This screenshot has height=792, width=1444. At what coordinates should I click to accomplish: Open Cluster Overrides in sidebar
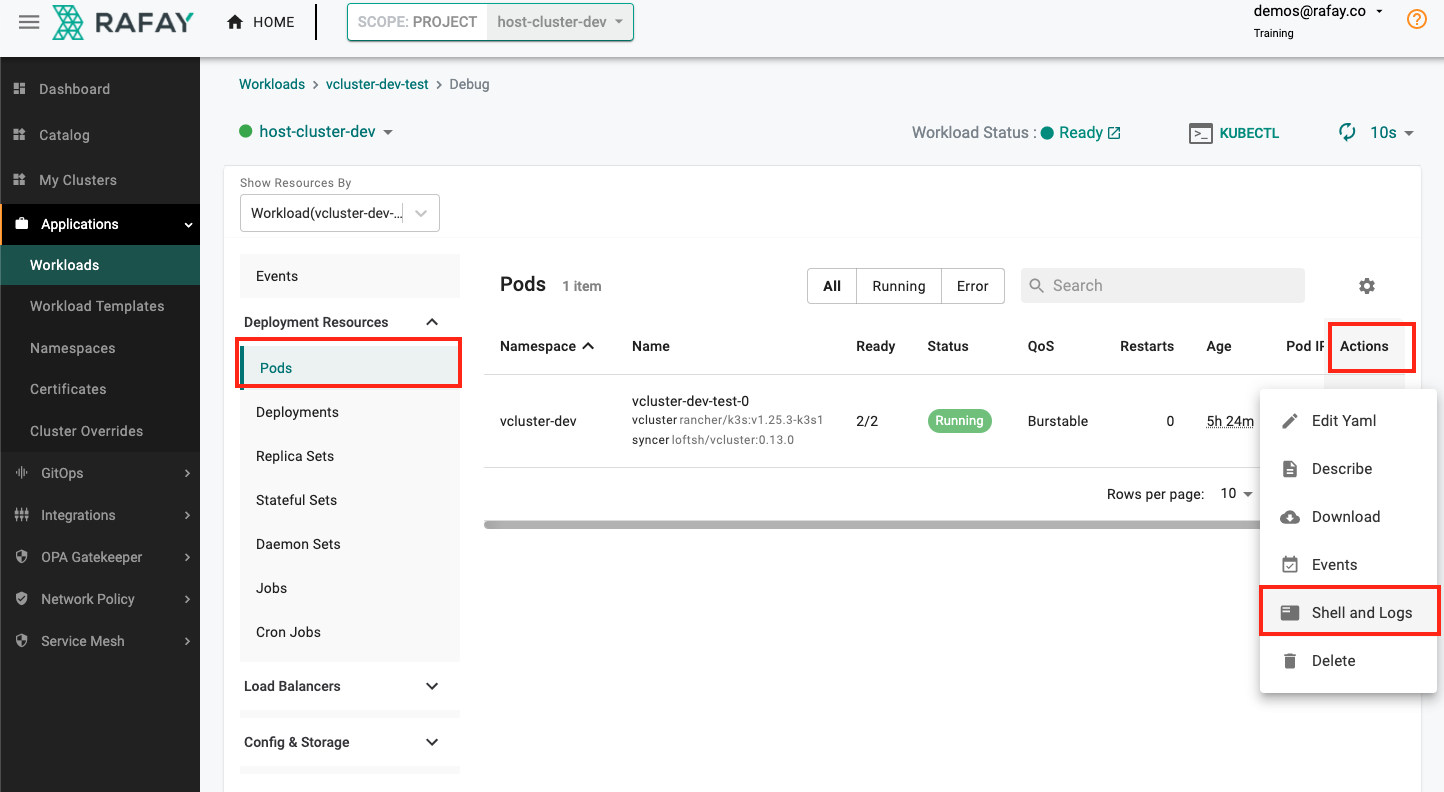[86, 431]
